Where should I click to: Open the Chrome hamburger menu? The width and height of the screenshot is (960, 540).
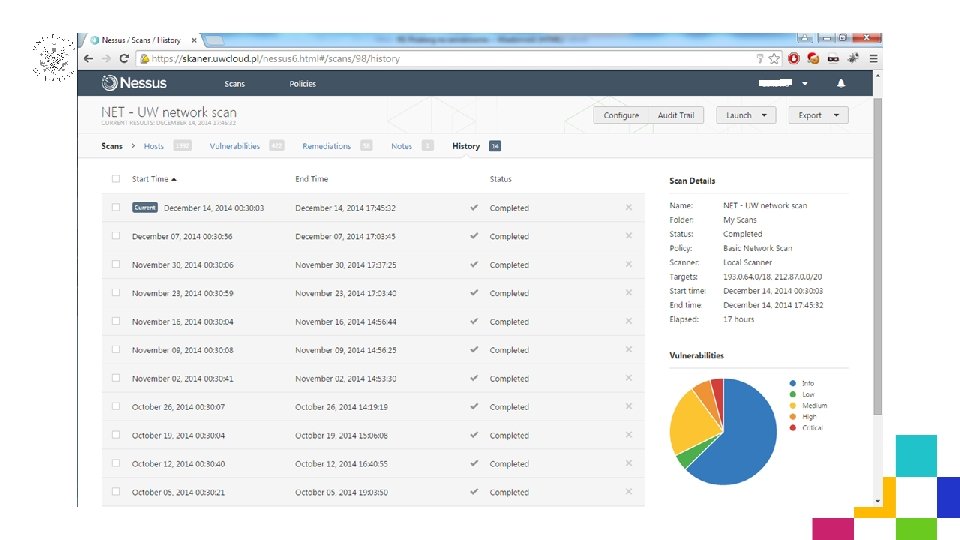pos(874,59)
